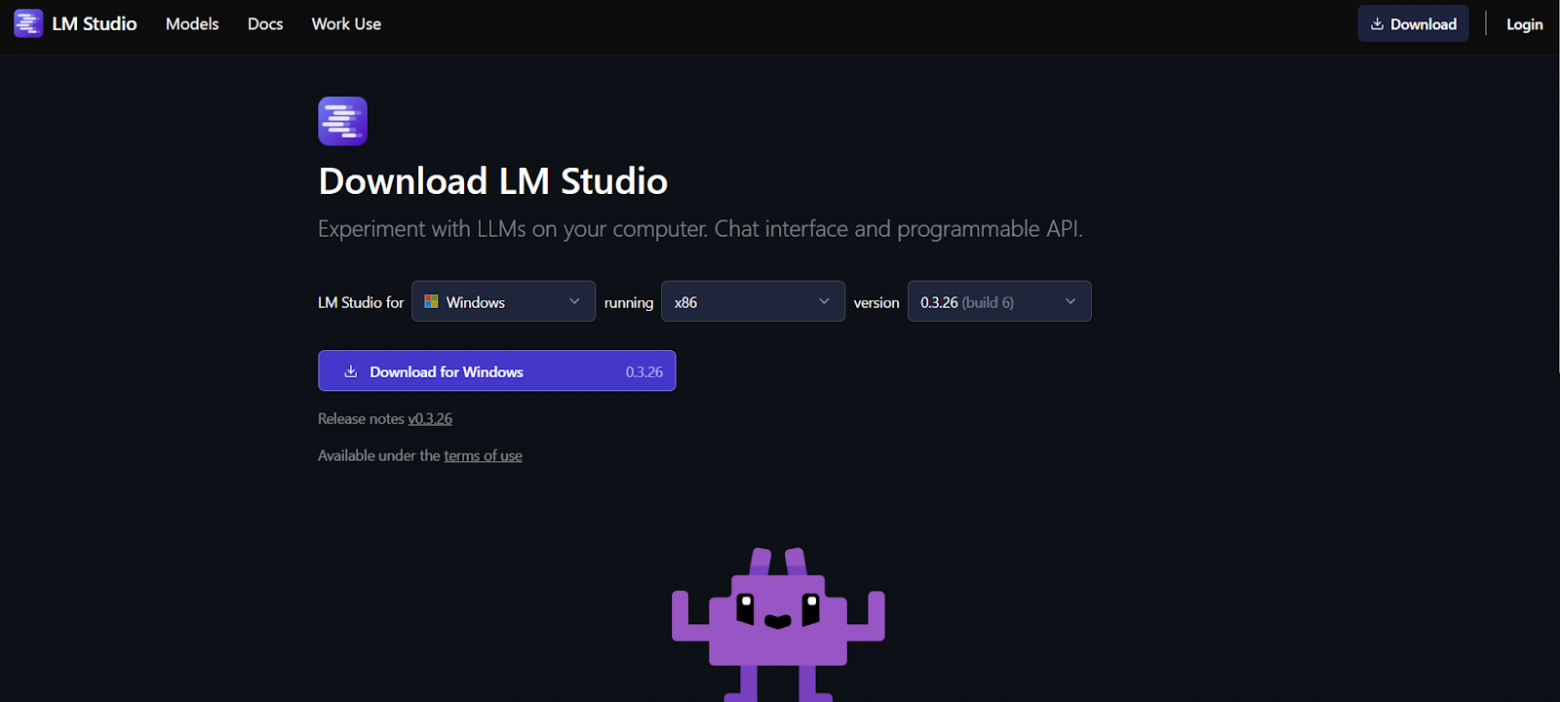
Task: Click the 'Release notes' text
Action: click(x=361, y=419)
